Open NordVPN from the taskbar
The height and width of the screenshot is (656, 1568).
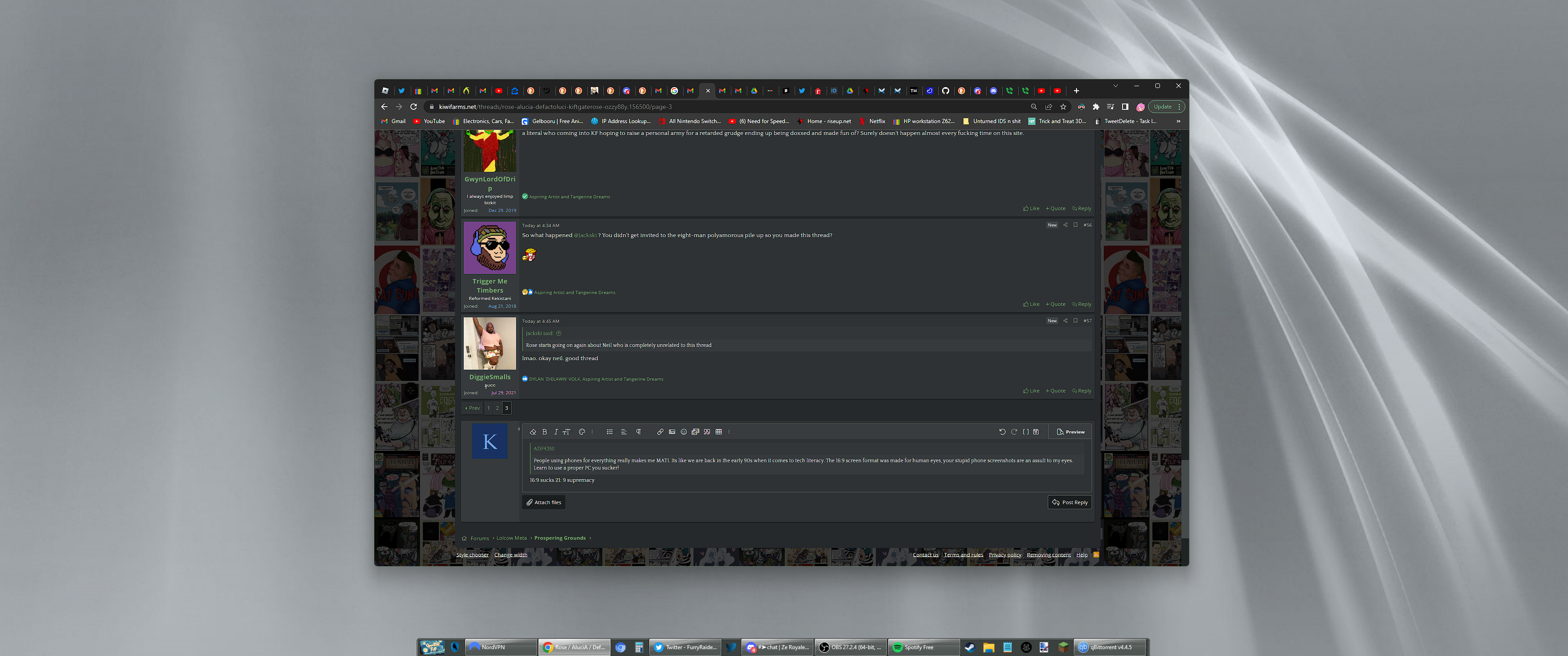click(x=500, y=647)
